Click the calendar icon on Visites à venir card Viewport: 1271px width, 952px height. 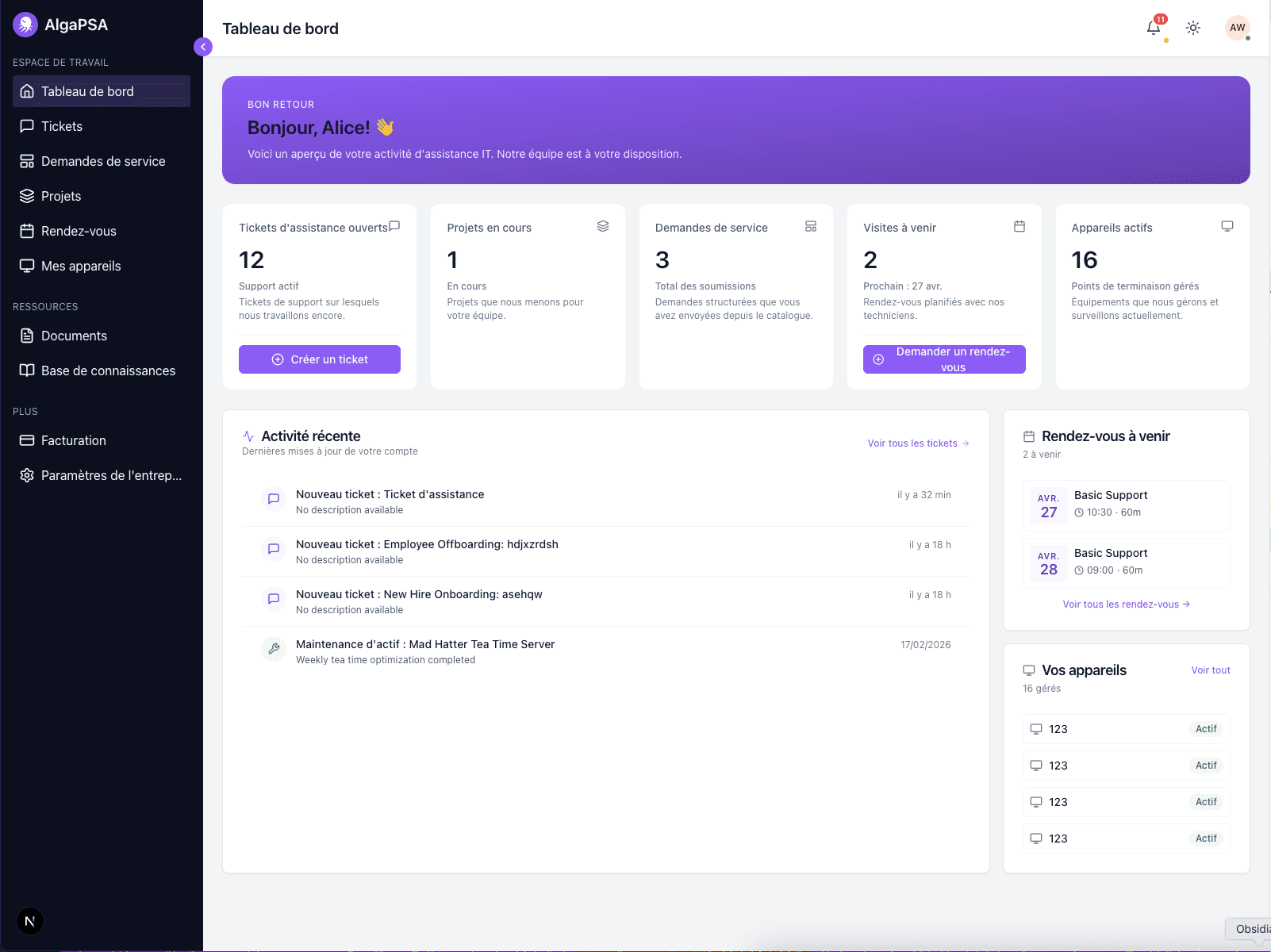click(1019, 226)
